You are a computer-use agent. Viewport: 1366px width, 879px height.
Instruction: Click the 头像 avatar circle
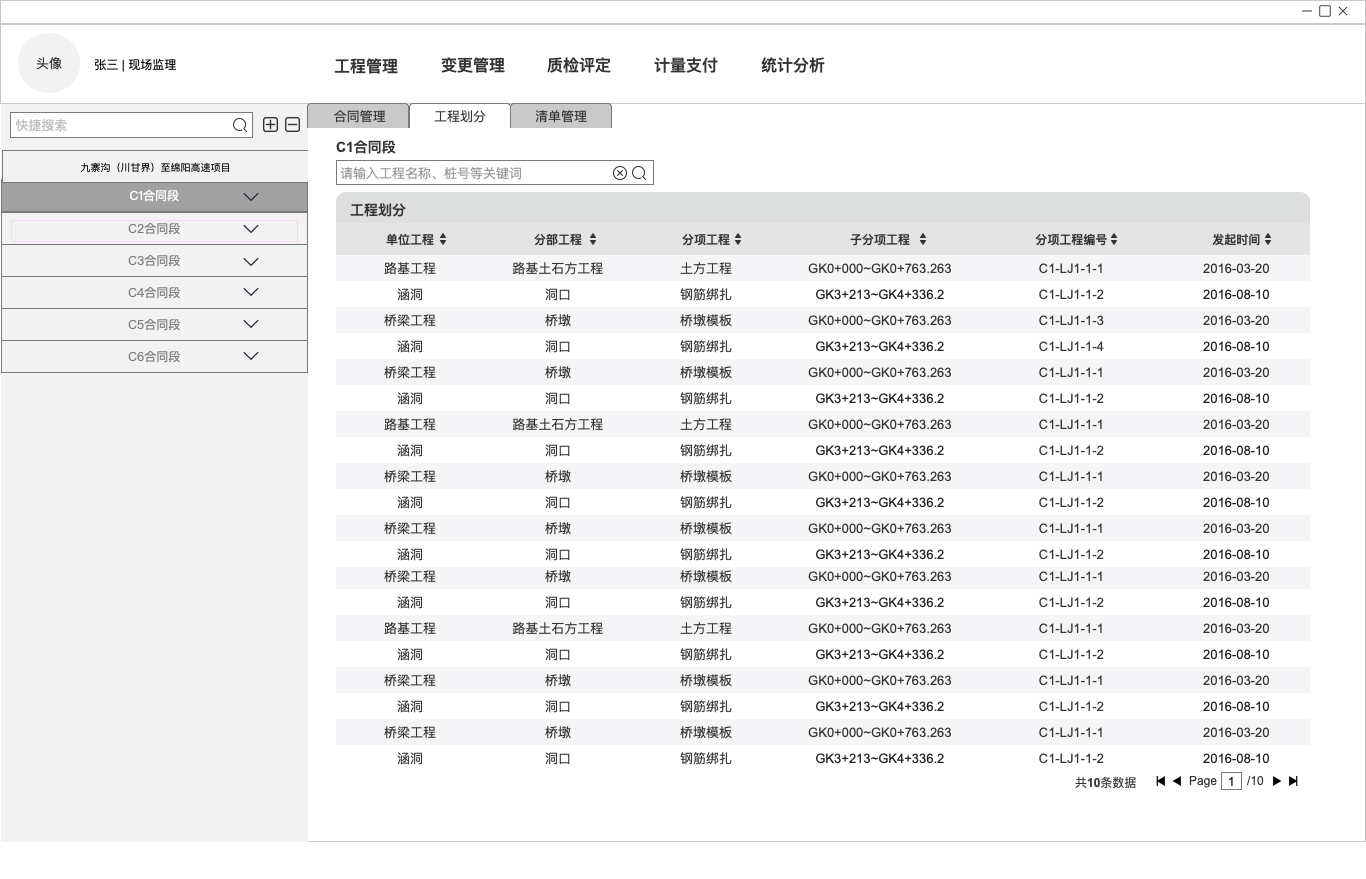[x=49, y=63]
